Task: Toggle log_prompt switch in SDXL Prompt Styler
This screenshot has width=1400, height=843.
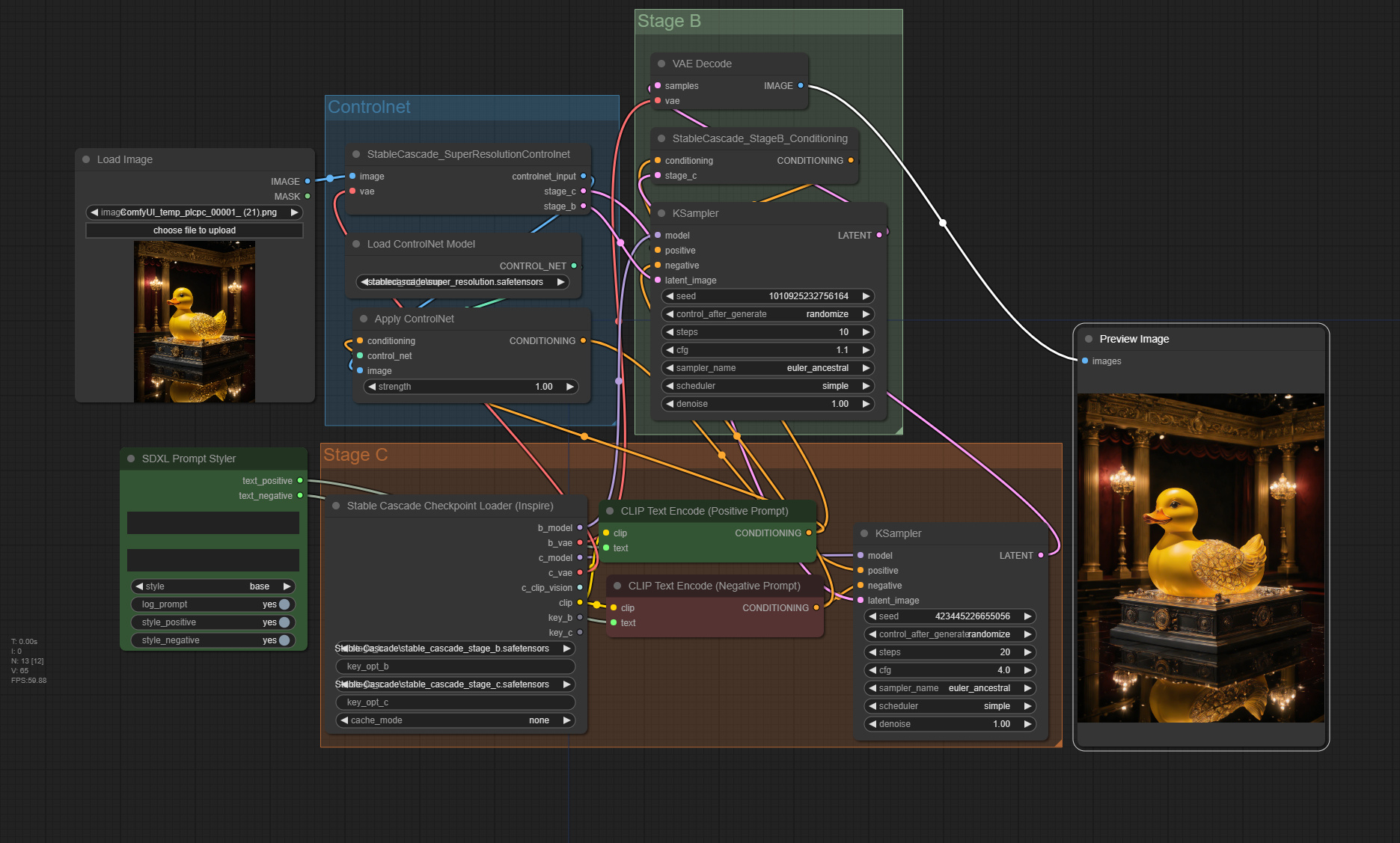Action: 284,604
